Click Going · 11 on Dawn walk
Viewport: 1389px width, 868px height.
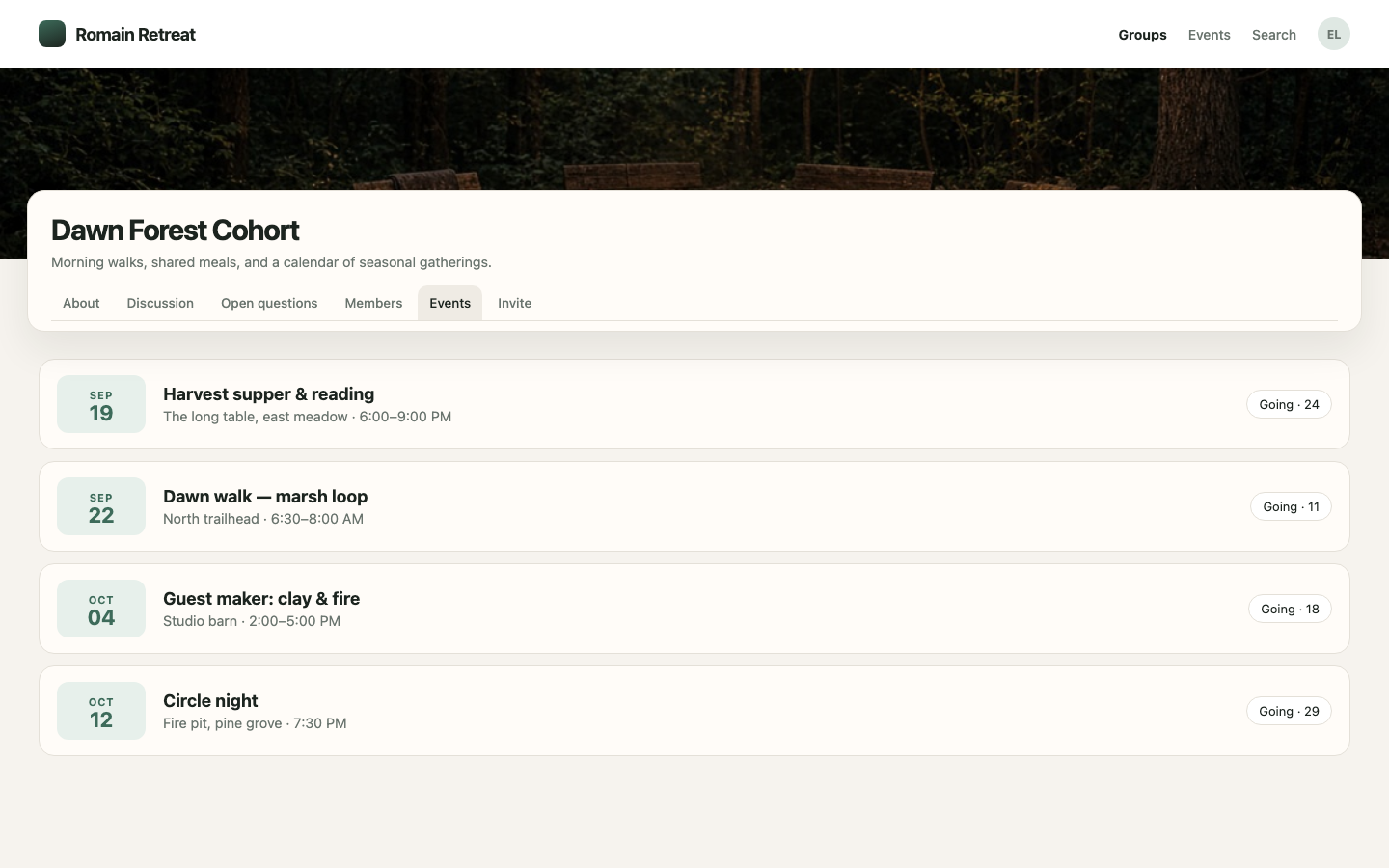click(1291, 506)
